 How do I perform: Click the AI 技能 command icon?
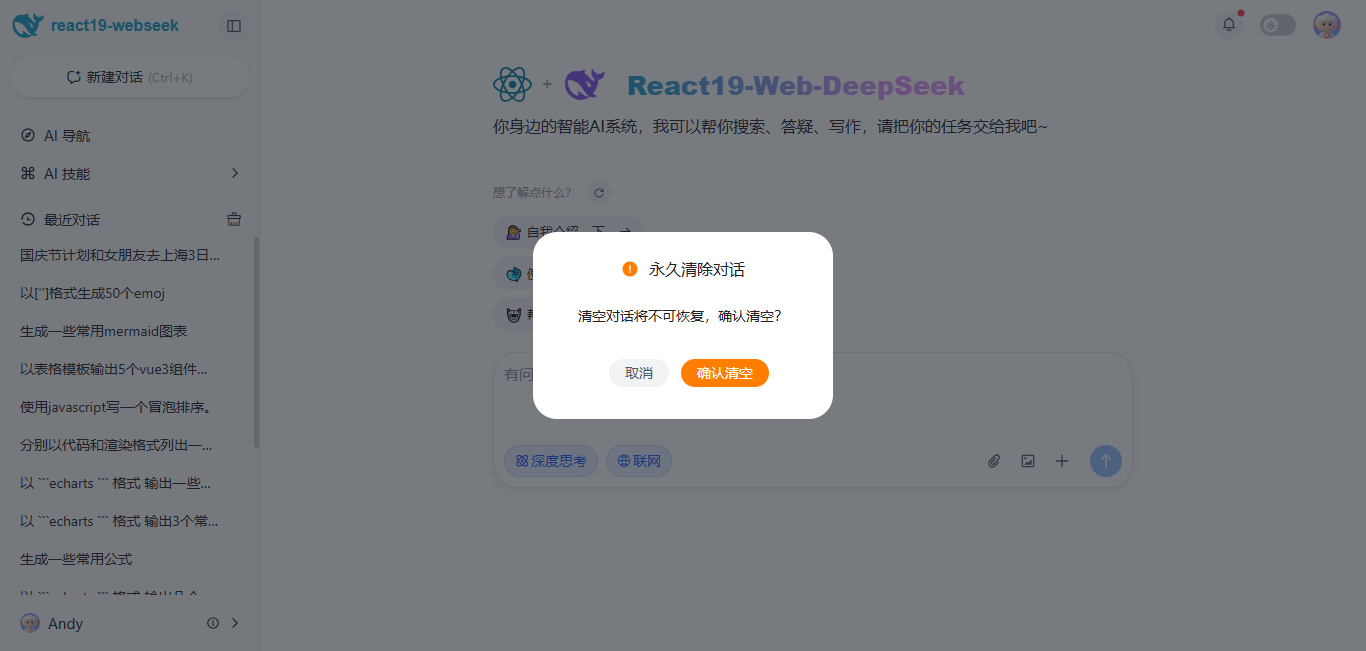28,173
